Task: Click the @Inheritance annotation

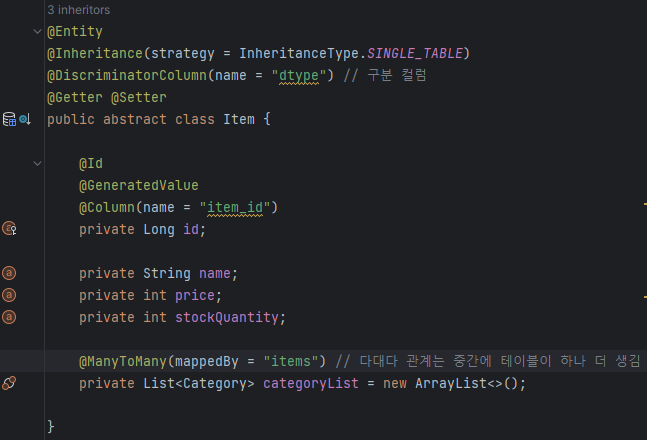Action: (95, 53)
